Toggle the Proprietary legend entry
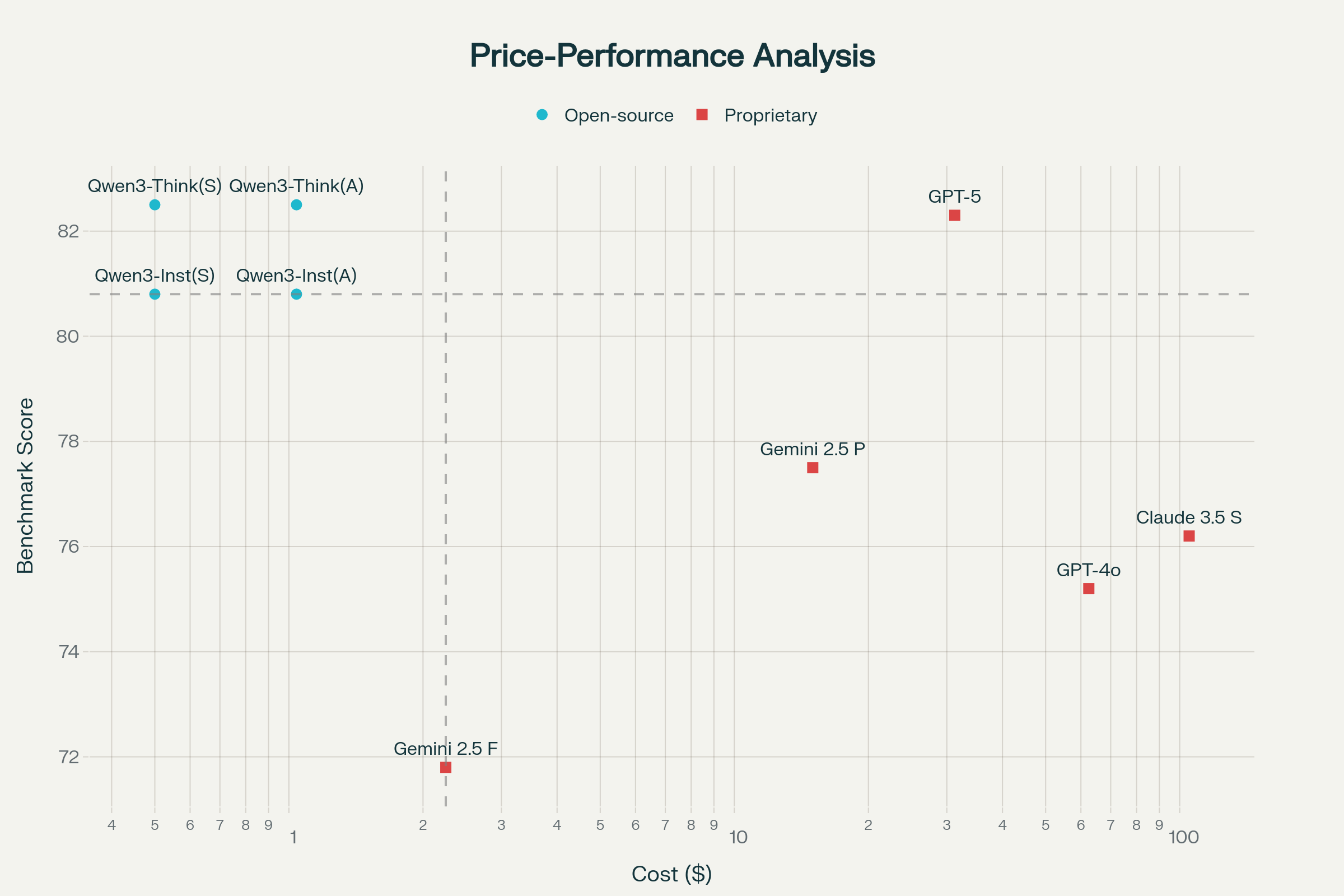1344x896 pixels. 771,115
